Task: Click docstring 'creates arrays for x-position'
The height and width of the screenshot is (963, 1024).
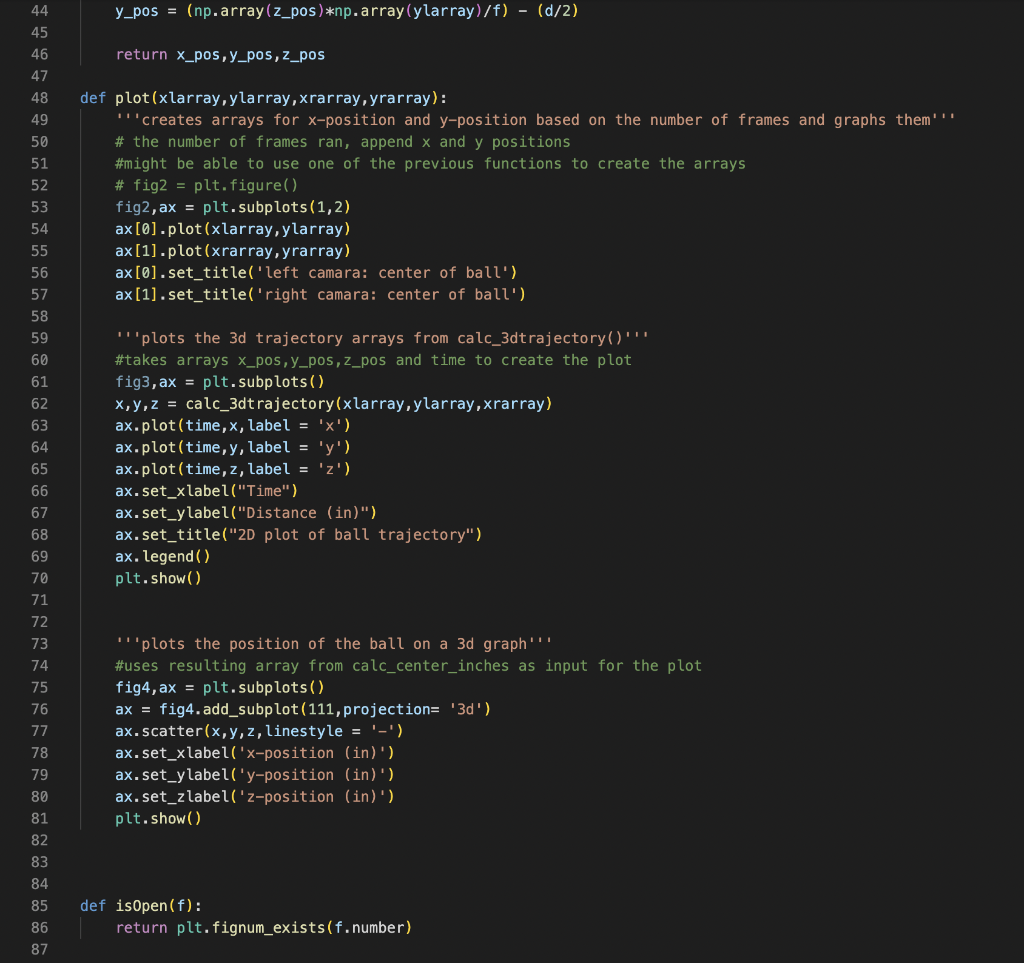Action: click(x=536, y=120)
